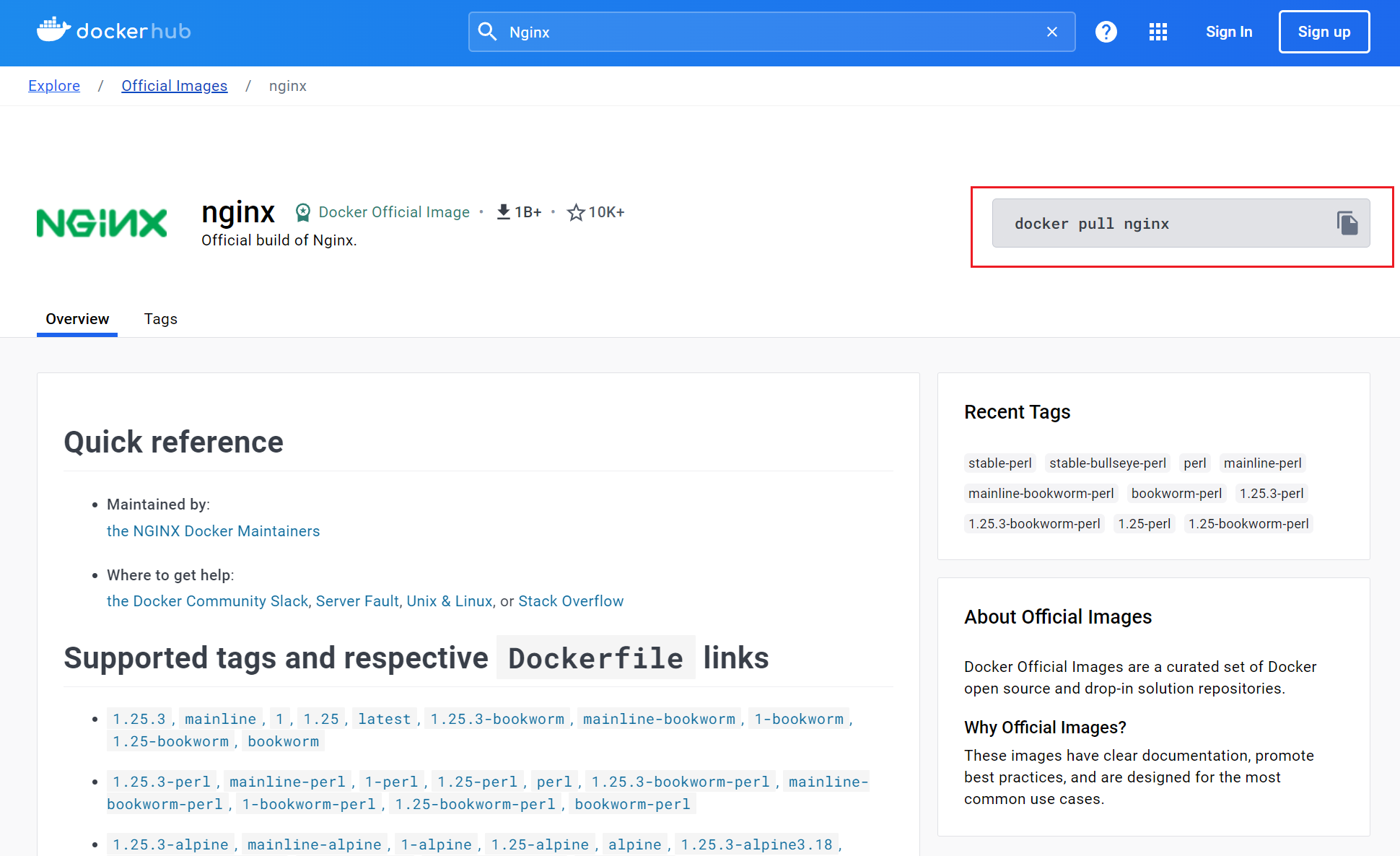Open the mainline-bookworm tag link
Viewport: 1400px width, 856px height.
[659, 719]
